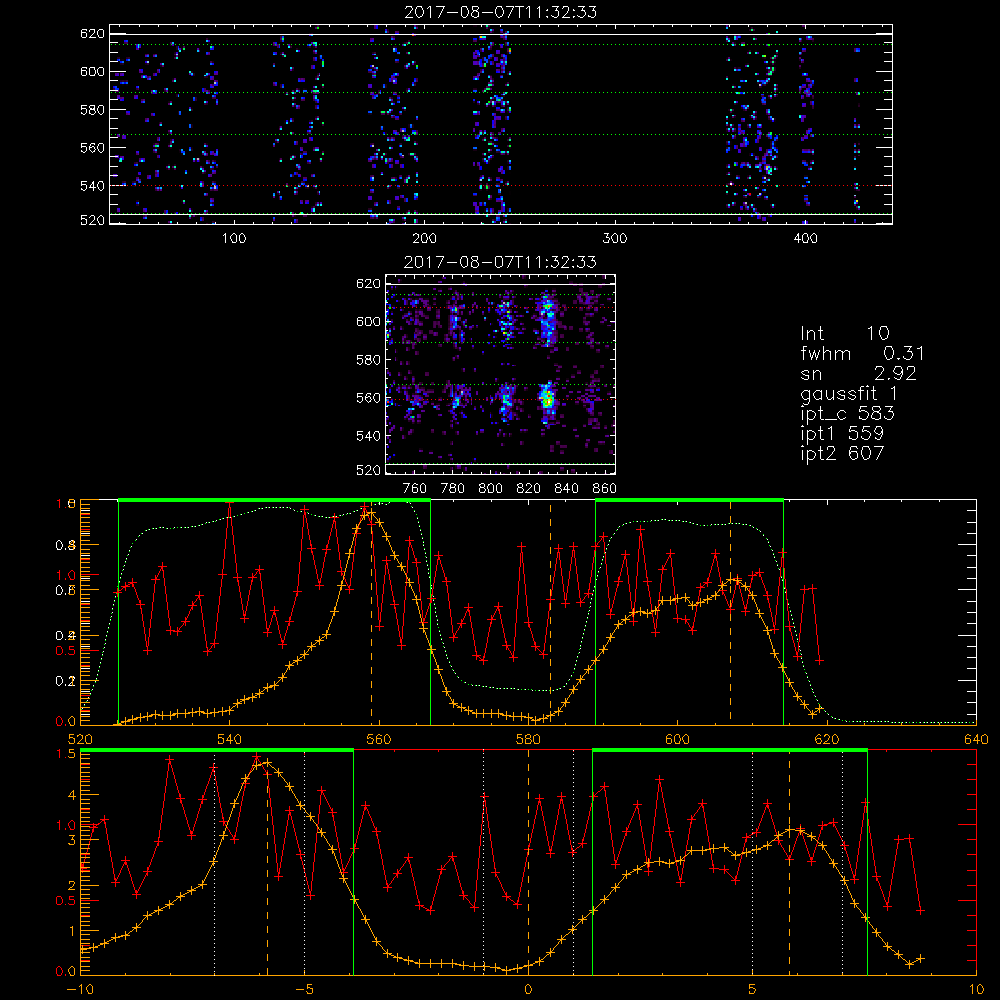Image resolution: width=1000 pixels, height=1000 pixels.
Task: Click x-axis label 820 on middle image
Action: (x=528, y=489)
